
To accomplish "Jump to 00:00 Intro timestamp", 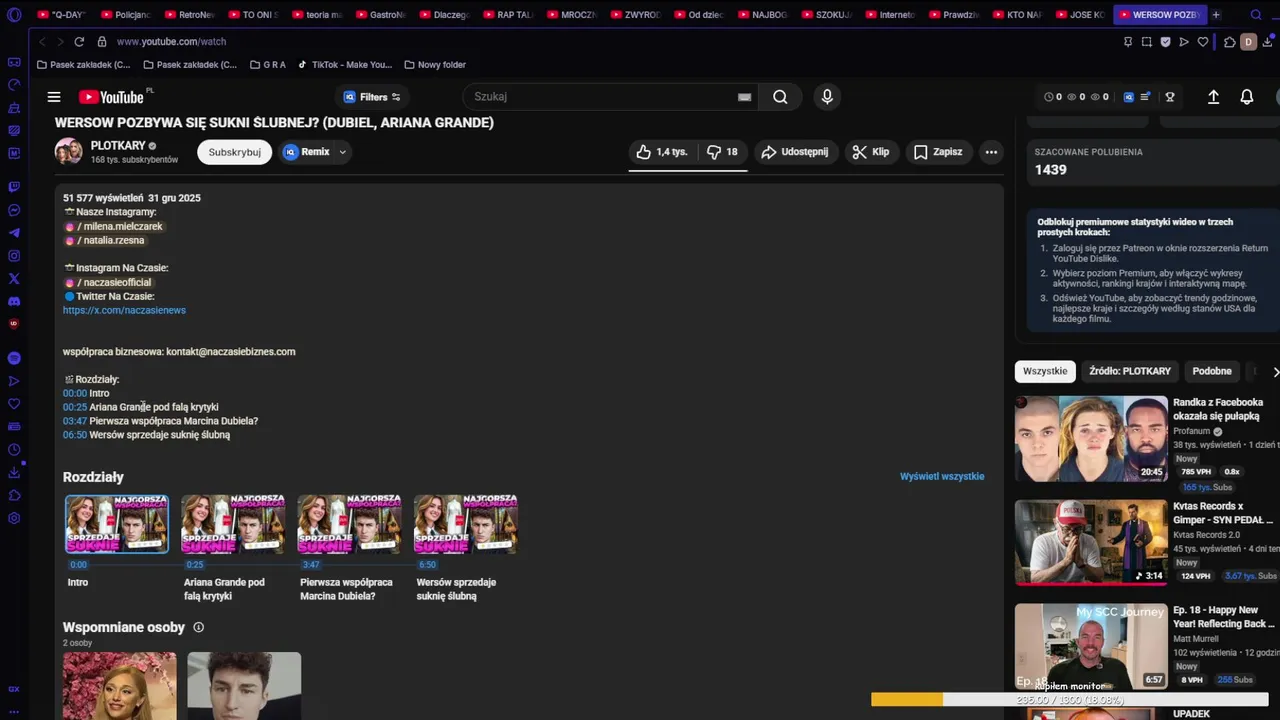I will (x=75, y=393).
